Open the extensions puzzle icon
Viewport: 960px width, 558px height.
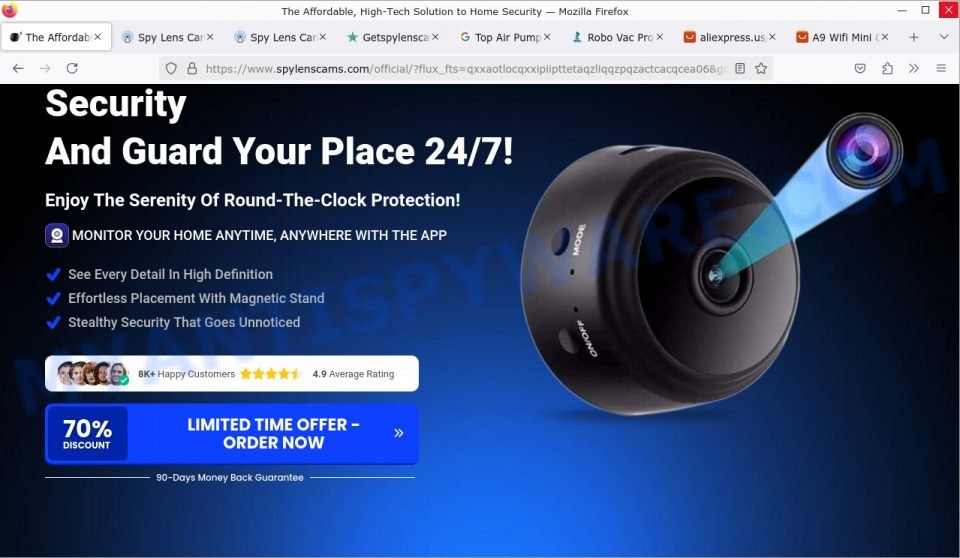tap(887, 69)
